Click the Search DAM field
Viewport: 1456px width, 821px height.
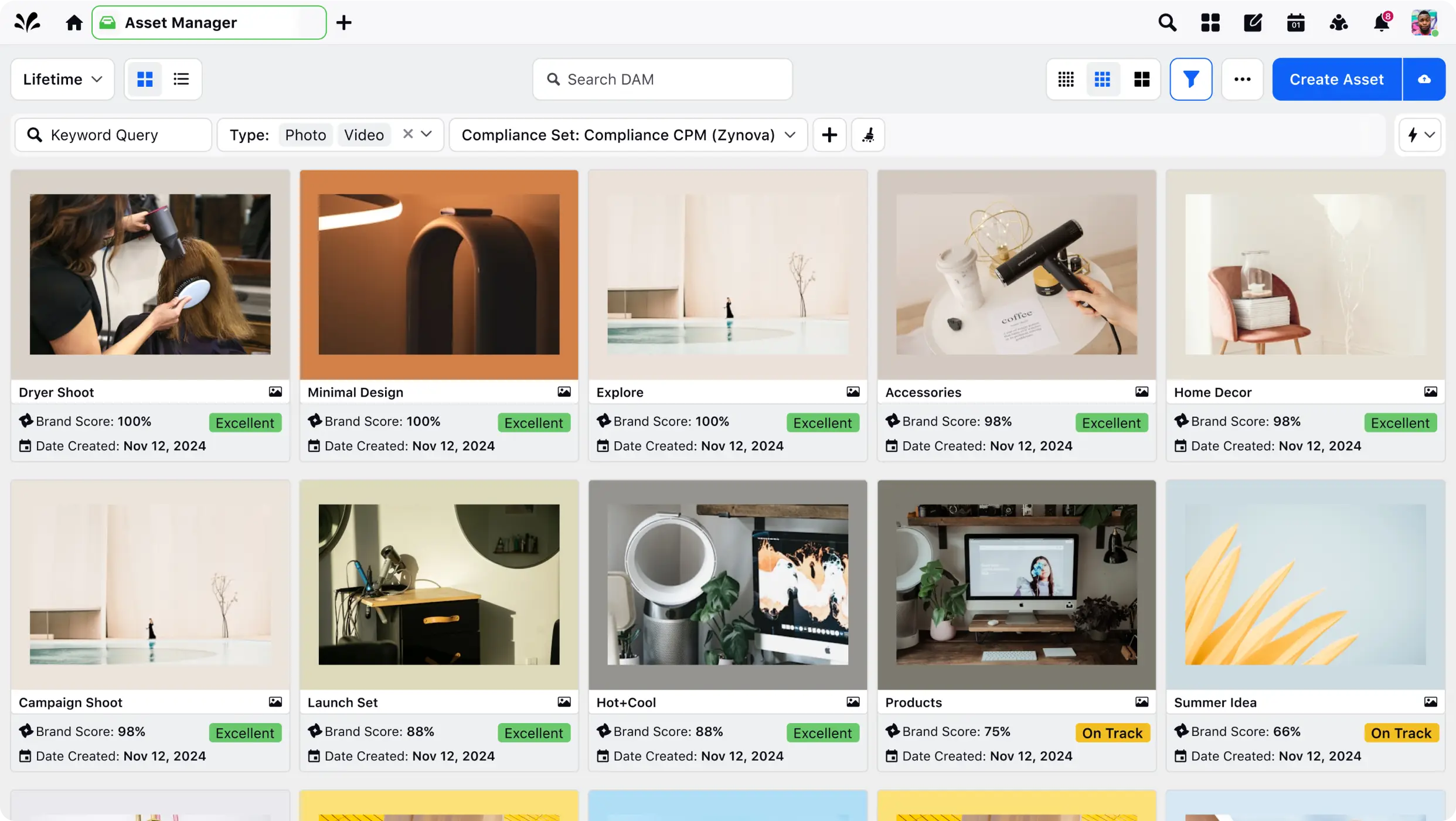[662, 79]
